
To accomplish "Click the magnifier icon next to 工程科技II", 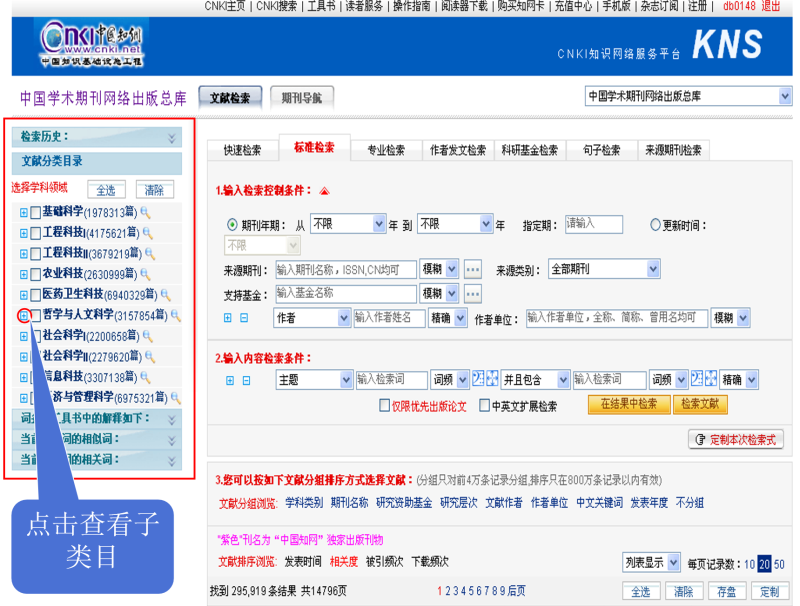I will [150, 254].
